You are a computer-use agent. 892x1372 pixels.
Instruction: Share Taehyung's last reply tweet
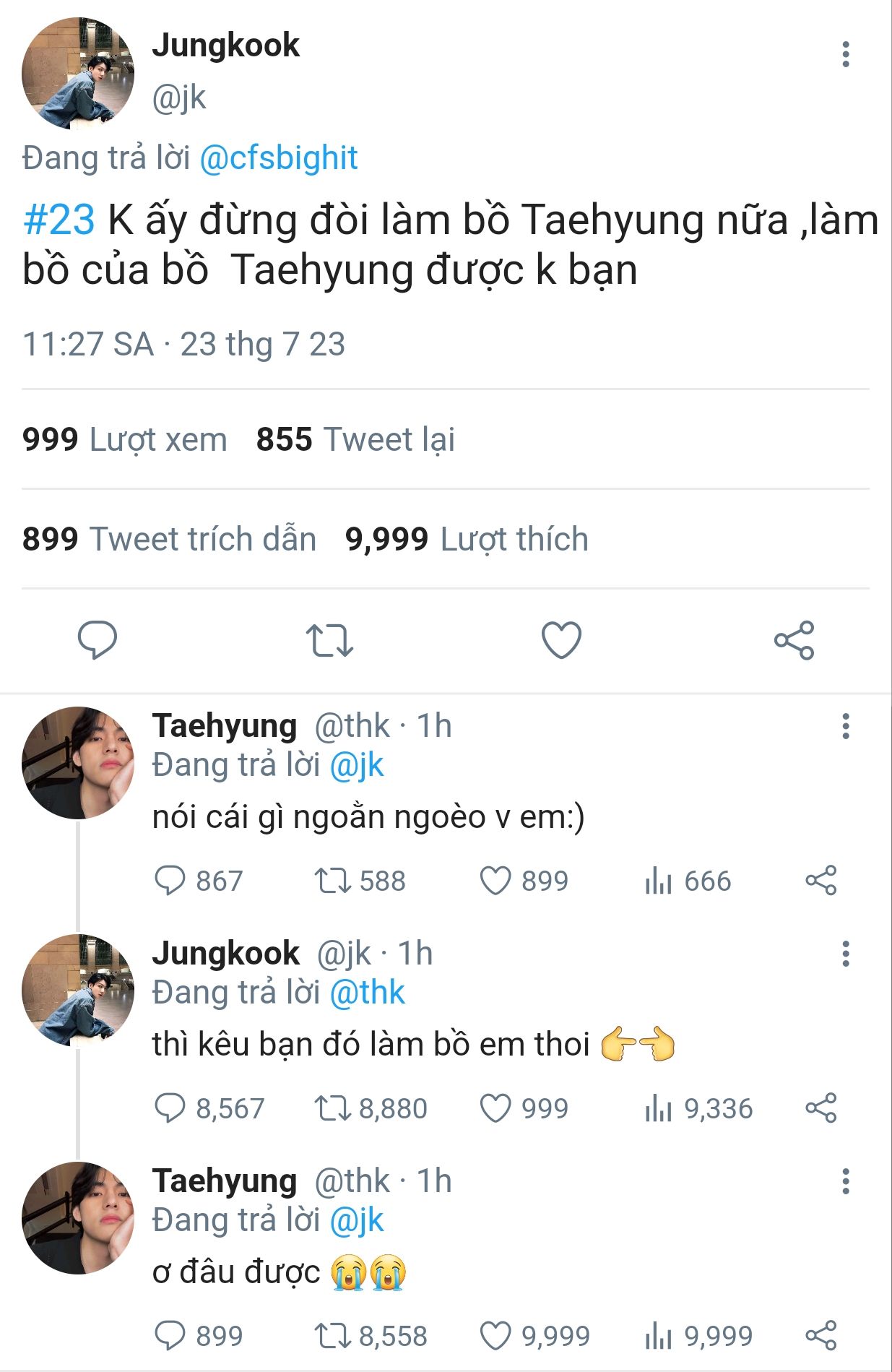[x=820, y=1335]
